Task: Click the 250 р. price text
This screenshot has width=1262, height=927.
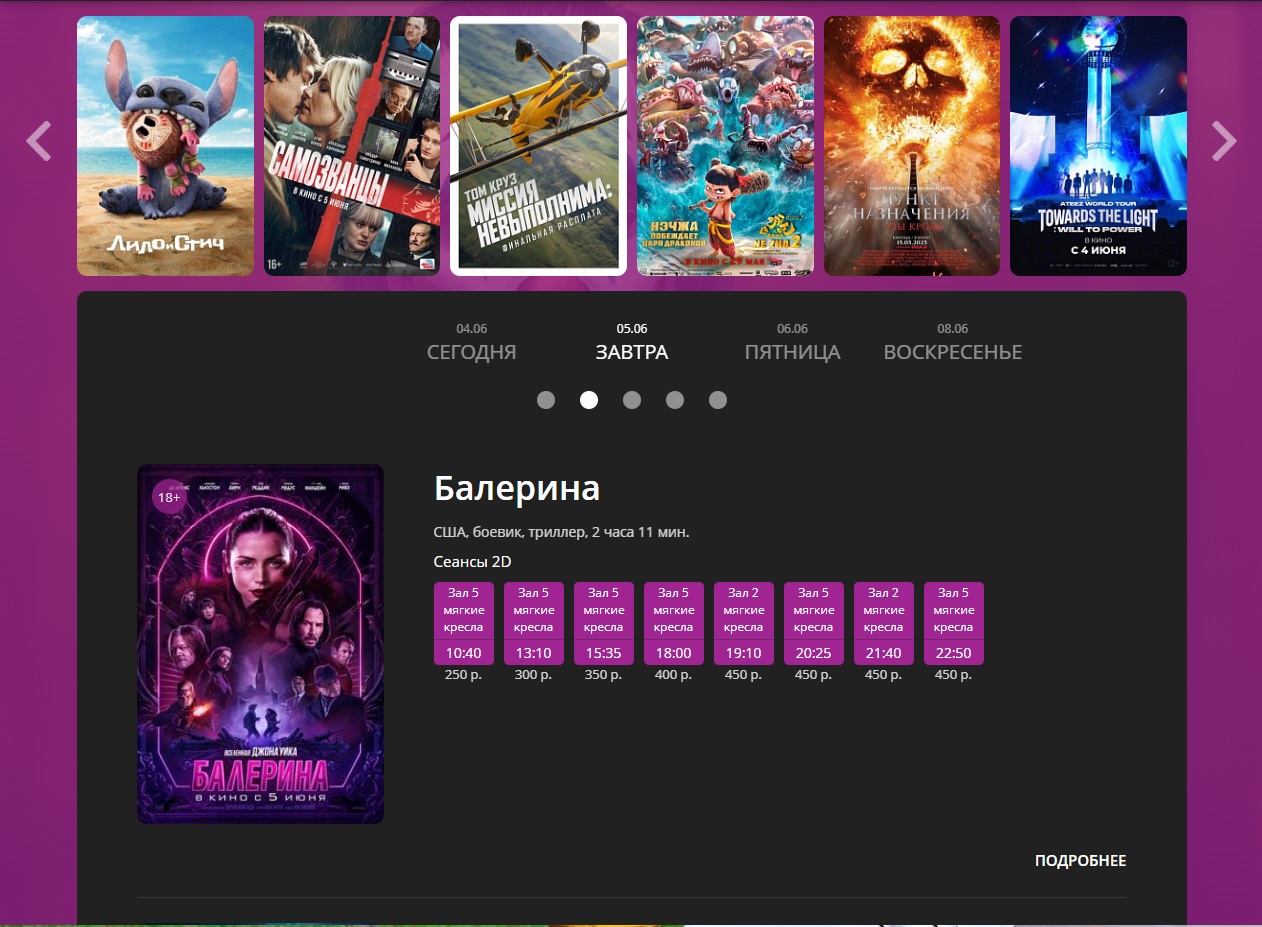Action: [x=464, y=675]
